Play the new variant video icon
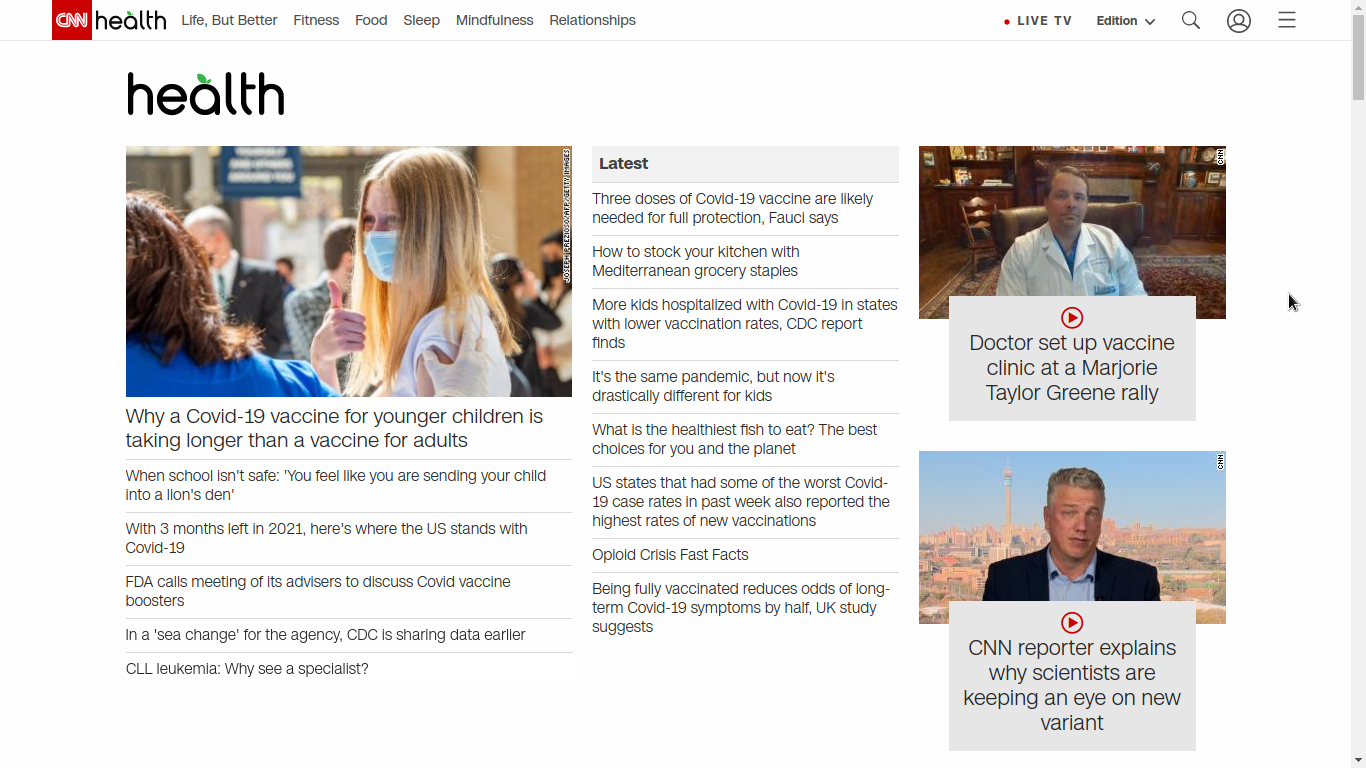The image size is (1366, 768). coord(1072,623)
